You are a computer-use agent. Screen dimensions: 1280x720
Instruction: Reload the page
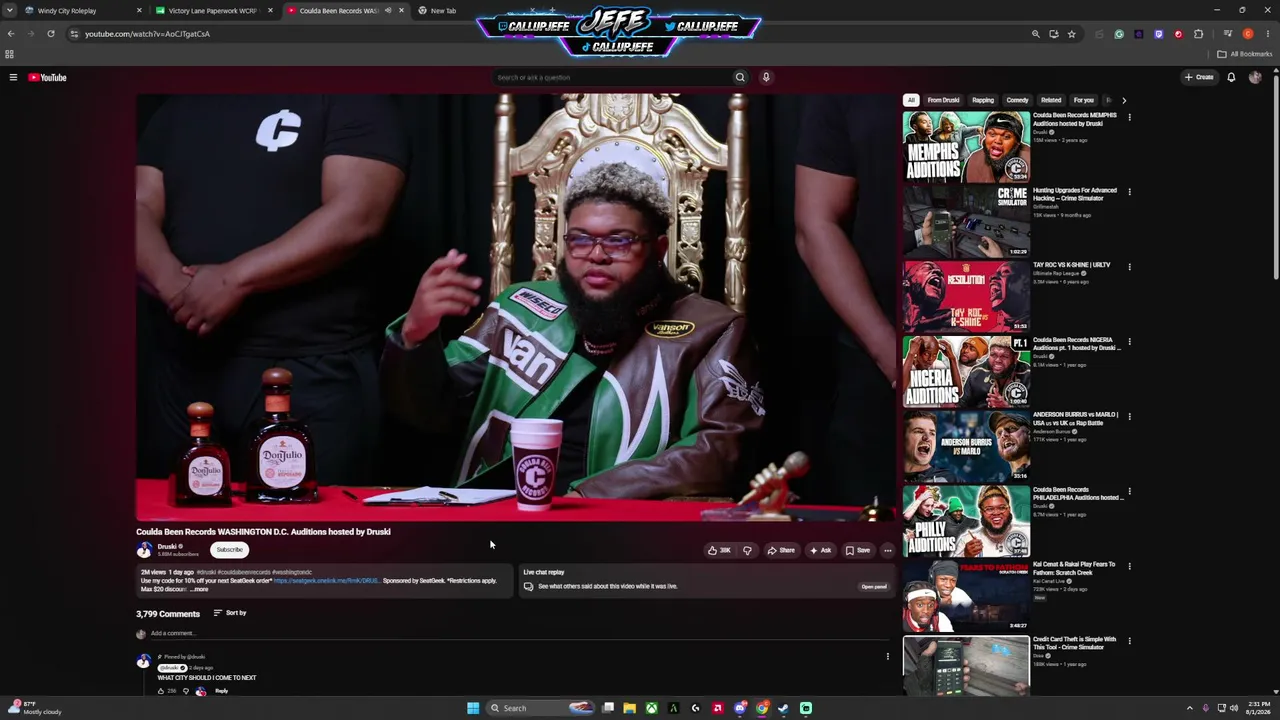[51, 34]
